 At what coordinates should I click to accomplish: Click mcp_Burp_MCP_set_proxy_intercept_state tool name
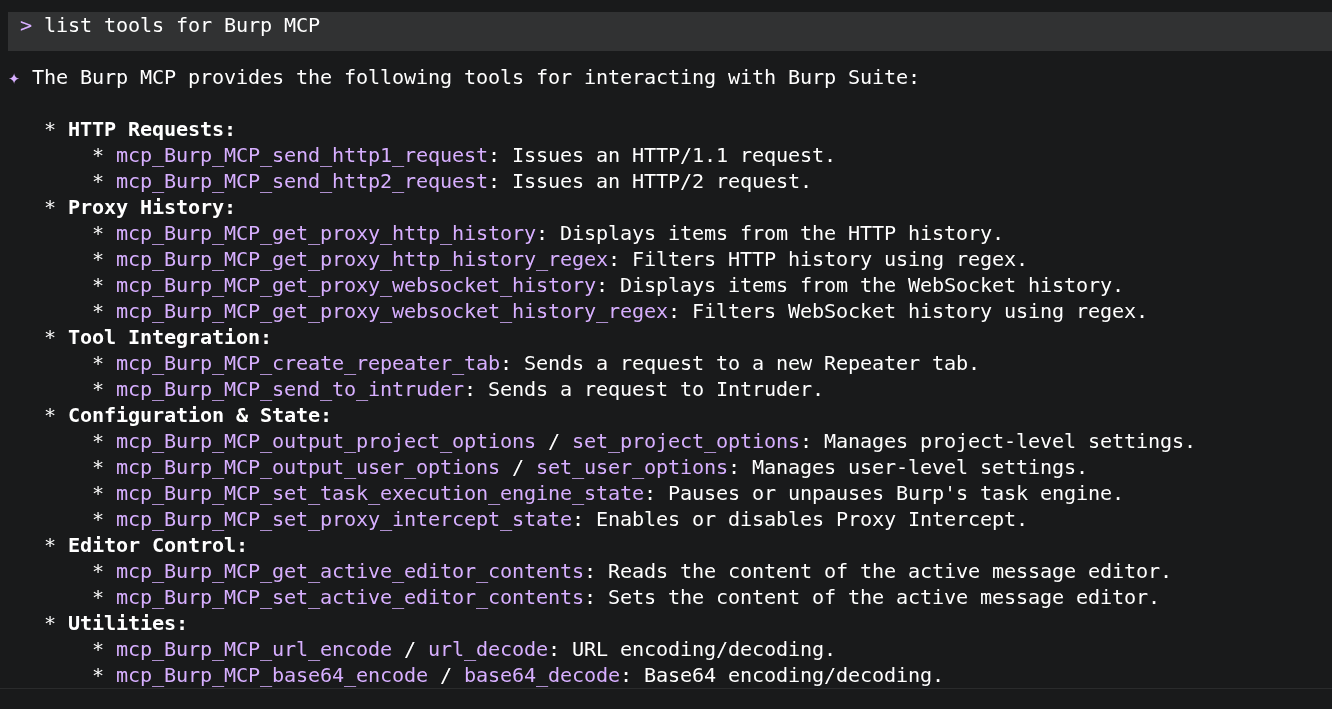(x=344, y=520)
